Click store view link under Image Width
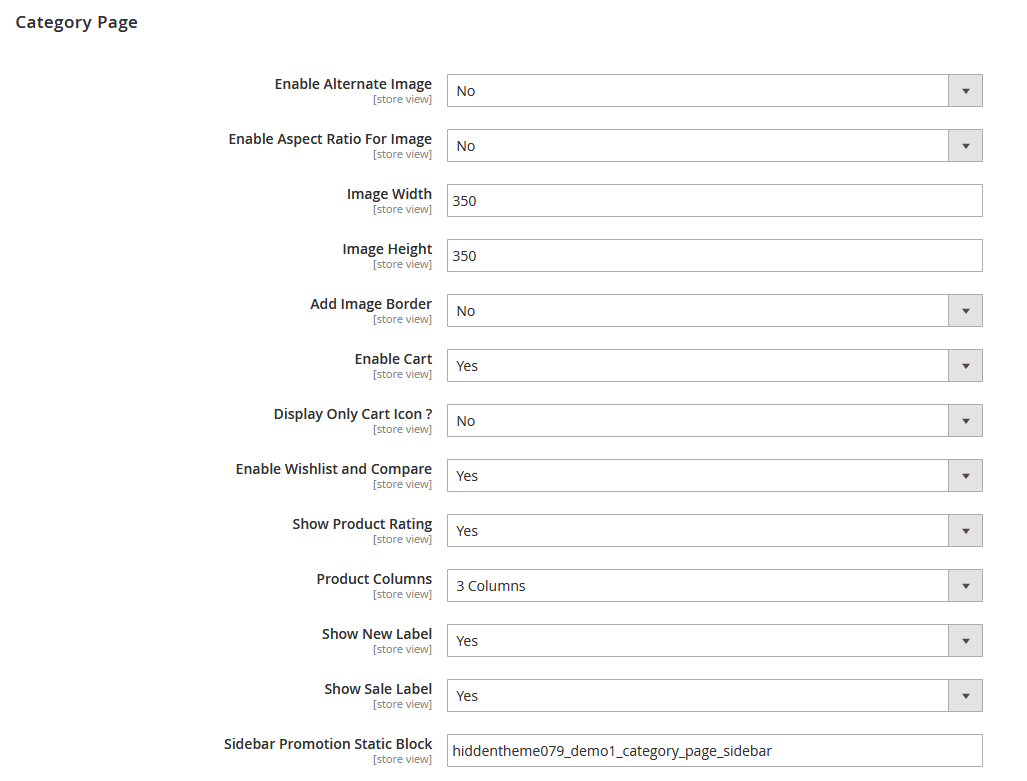 coord(402,209)
